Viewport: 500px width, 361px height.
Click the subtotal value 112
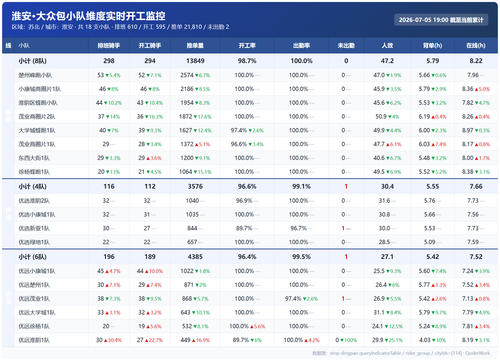click(150, 187)
